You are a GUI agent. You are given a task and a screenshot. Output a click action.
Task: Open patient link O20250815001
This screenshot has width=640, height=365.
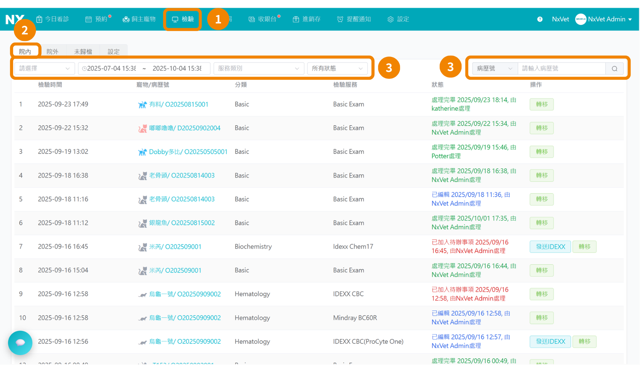point(179,105)
